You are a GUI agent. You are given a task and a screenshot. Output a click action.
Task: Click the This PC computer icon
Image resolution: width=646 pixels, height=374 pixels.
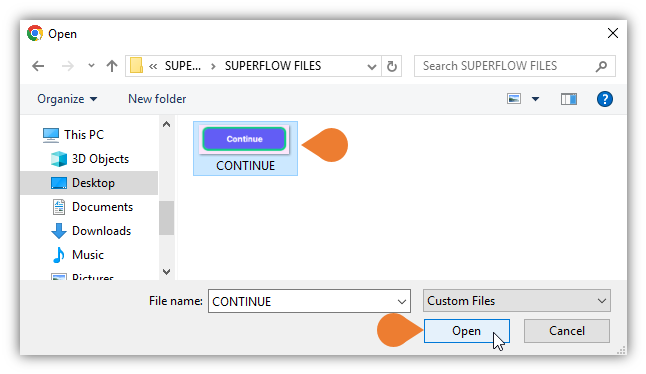pos(51,135)
